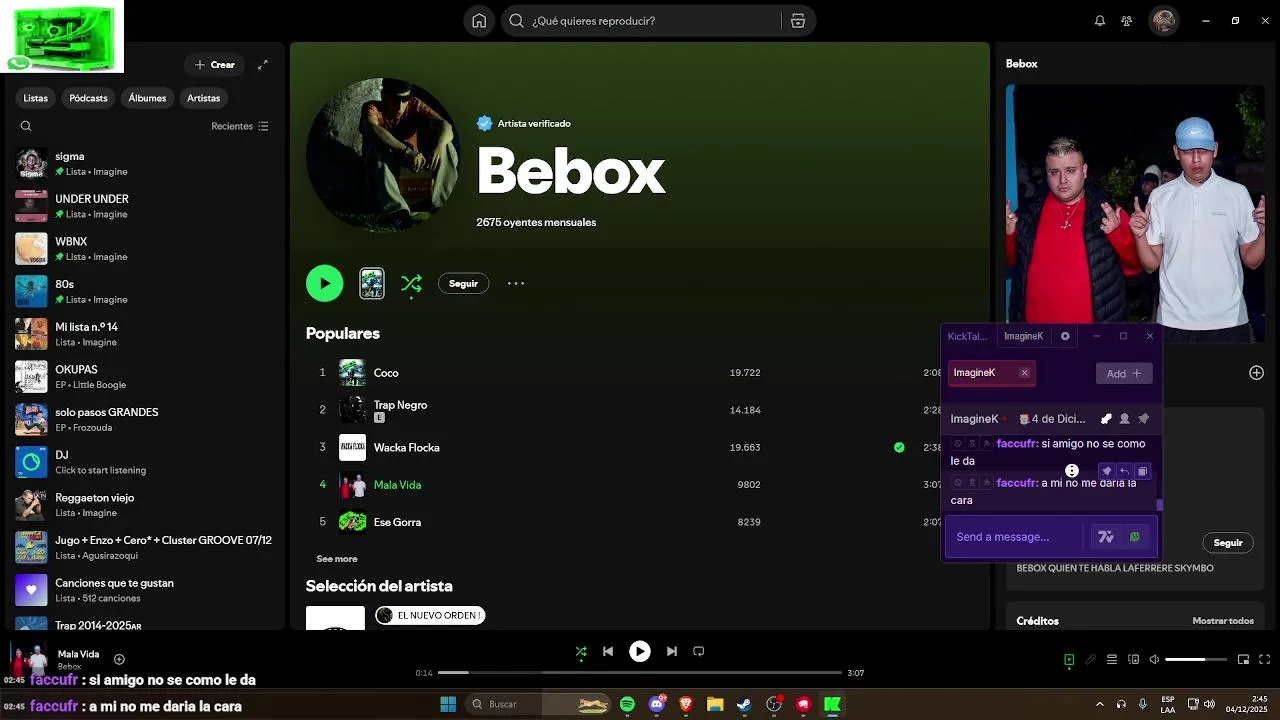
Task: Open Canciones que te gustan
Action: point(143,590)
